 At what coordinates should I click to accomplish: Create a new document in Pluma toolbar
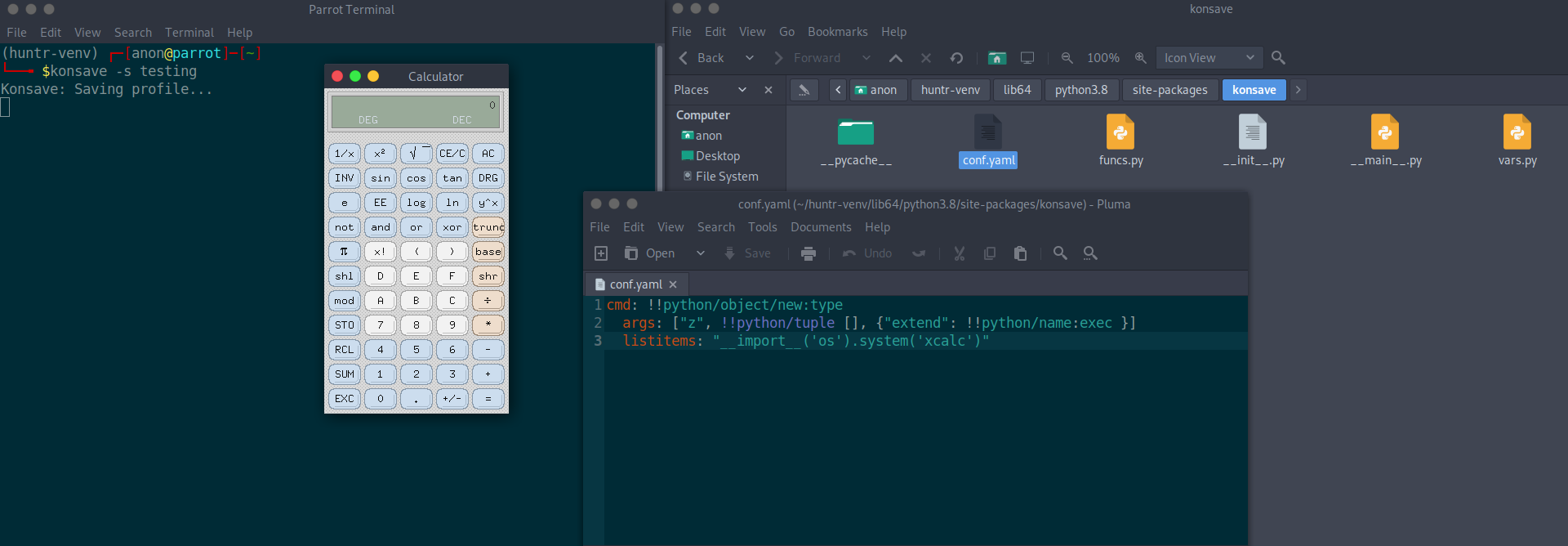tap(601, 253)
